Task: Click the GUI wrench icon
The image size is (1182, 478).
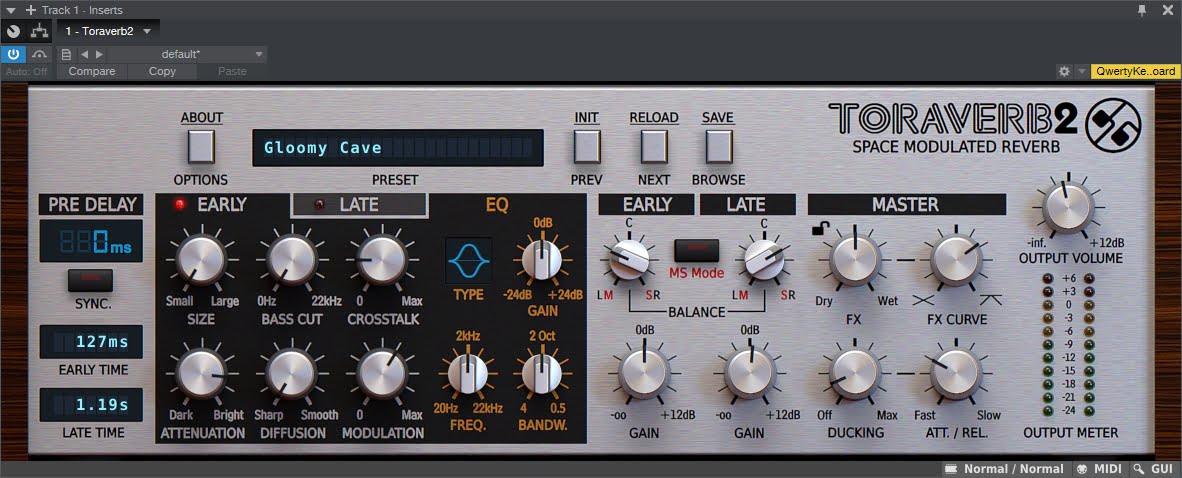Action: (1138, 469)
